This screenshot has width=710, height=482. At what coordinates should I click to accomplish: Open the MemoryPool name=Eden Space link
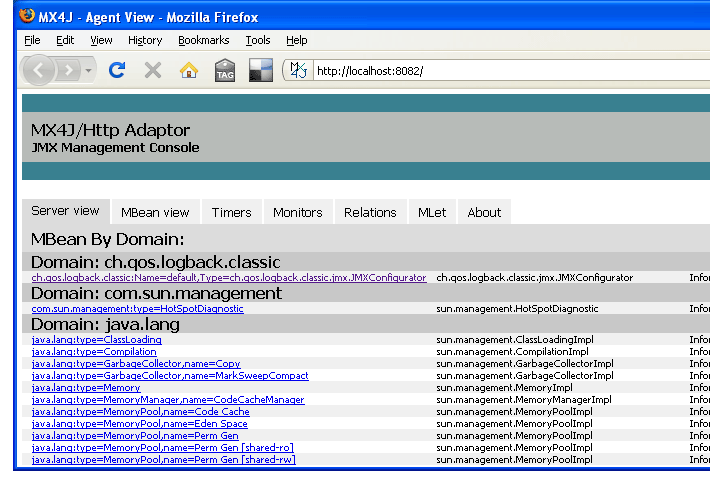click(139, 424)
